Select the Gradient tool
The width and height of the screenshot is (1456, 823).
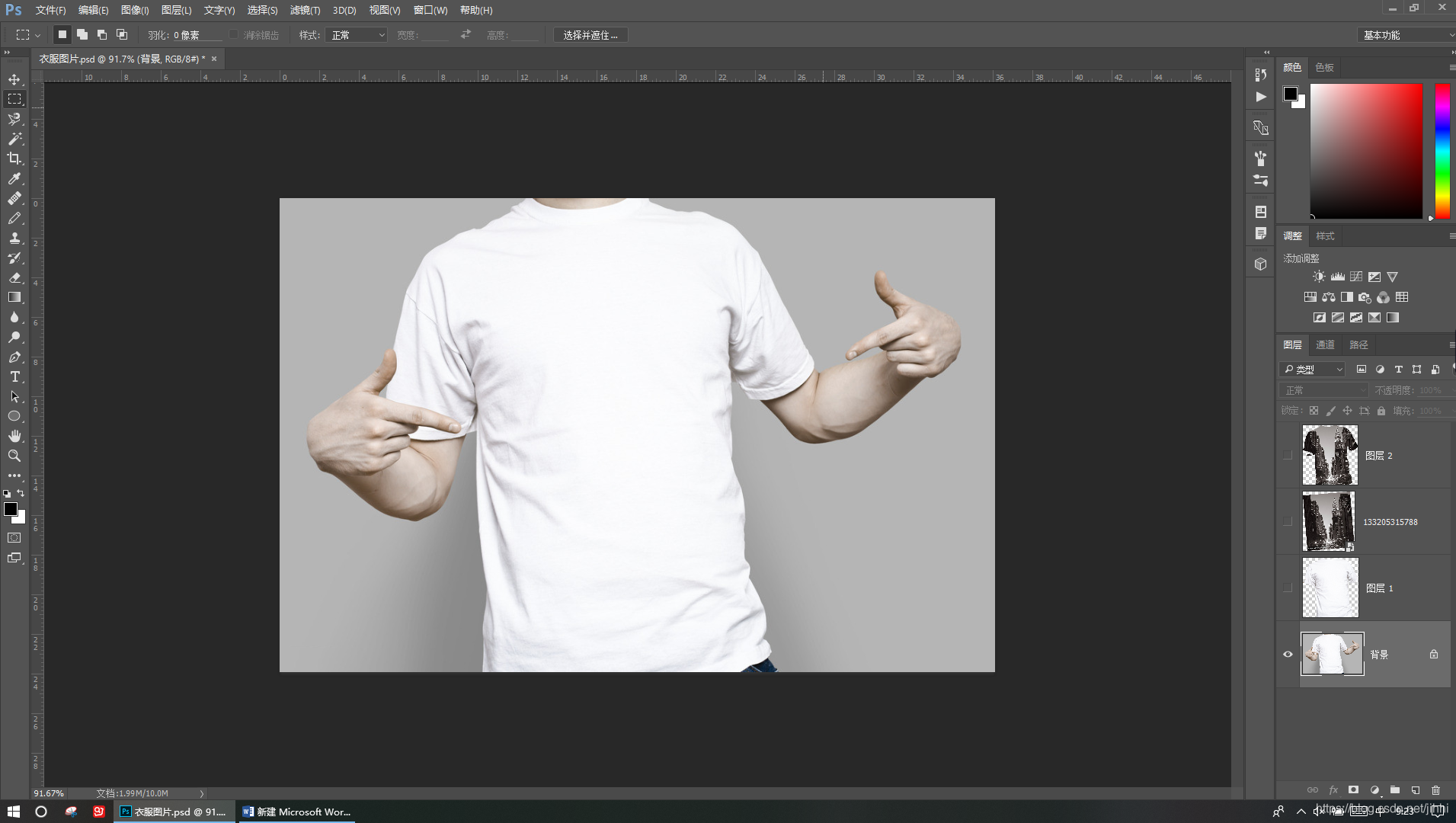pos(14,297)
